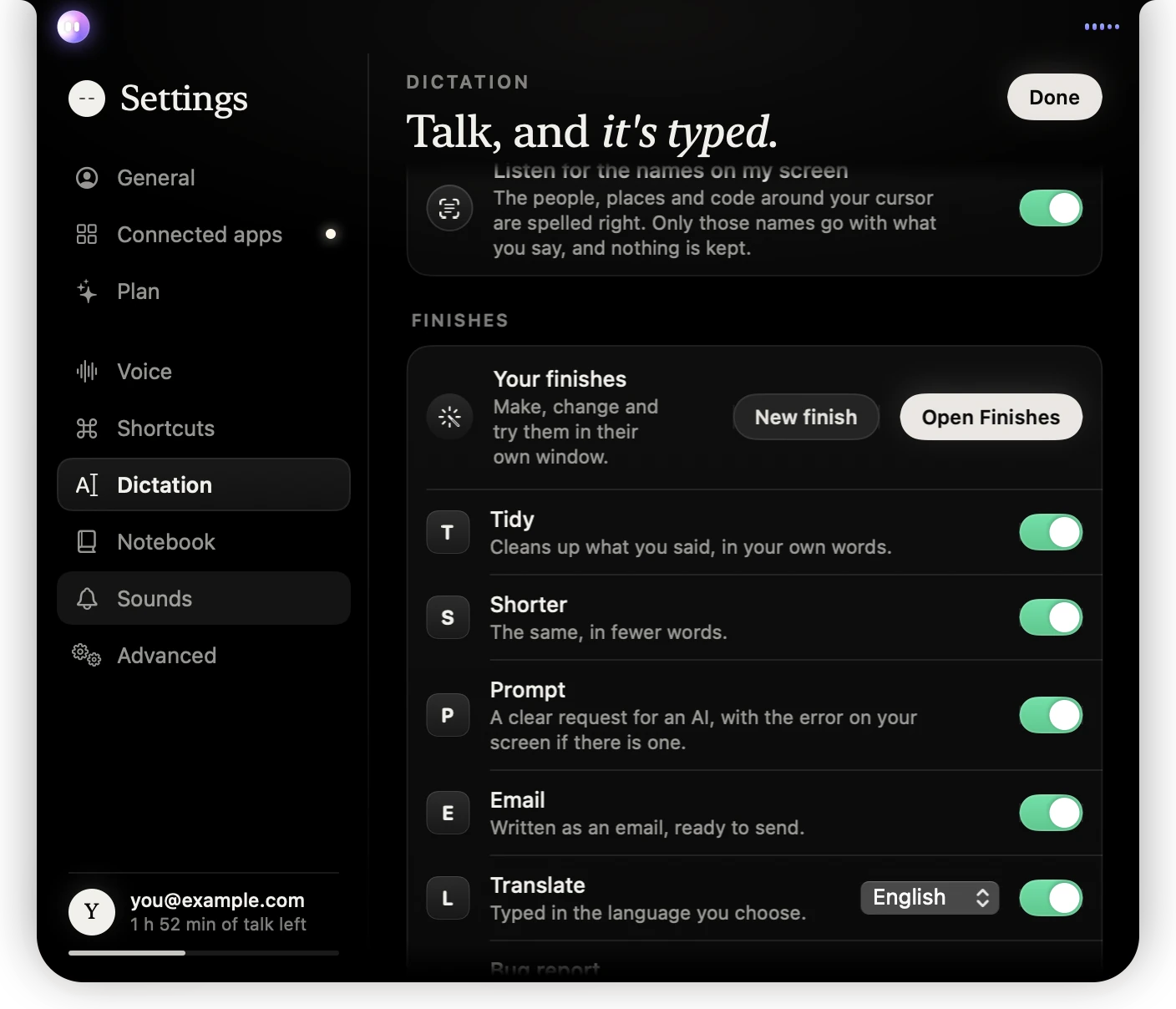Click 'The same, in fewer words.' description
Viewport: 1176px width, 1009px height.
tap(608, 632)
